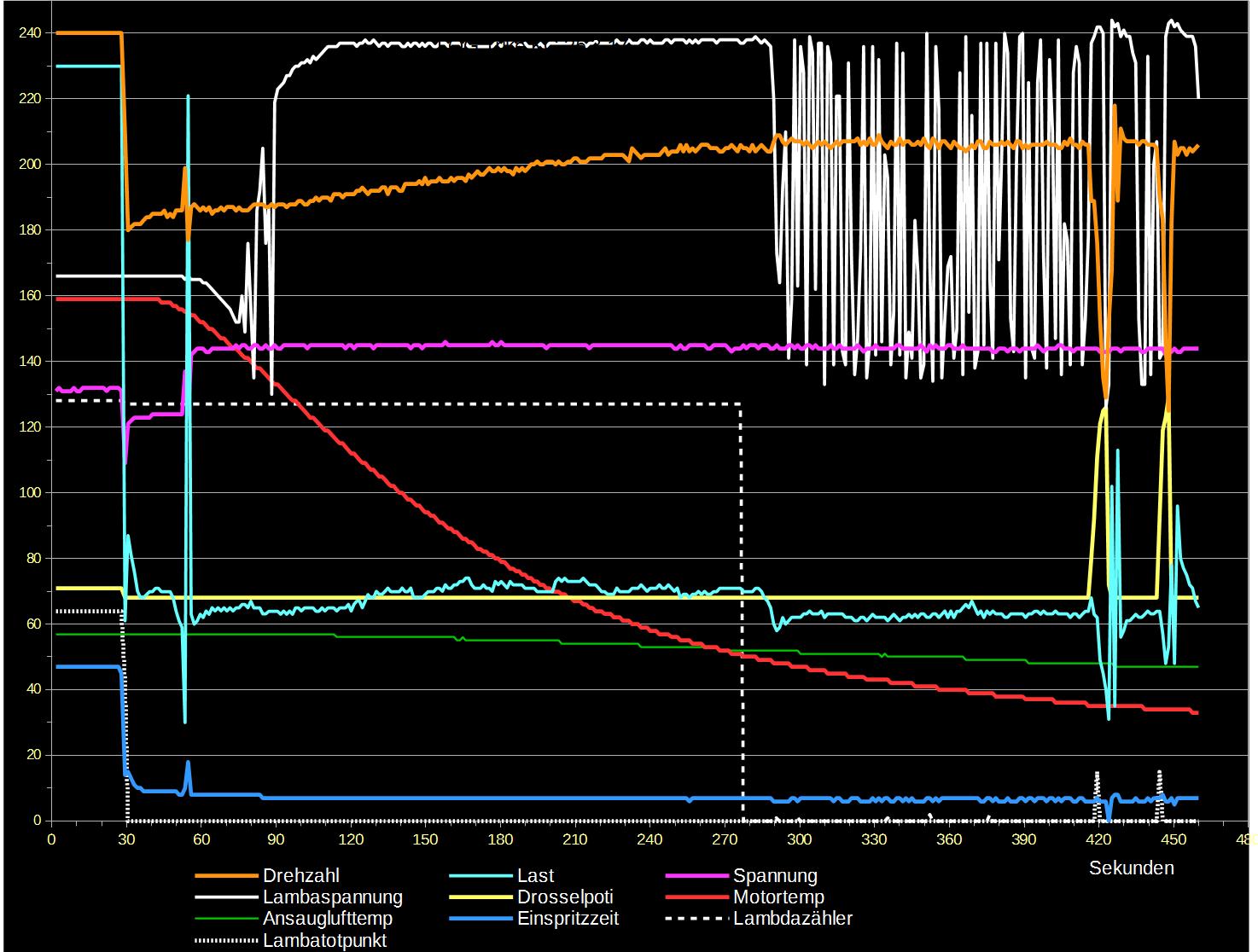The image size is (1258, 952).
Task: Select the Lambatotpunkt legend text
Action: click(x=324, y=941)
